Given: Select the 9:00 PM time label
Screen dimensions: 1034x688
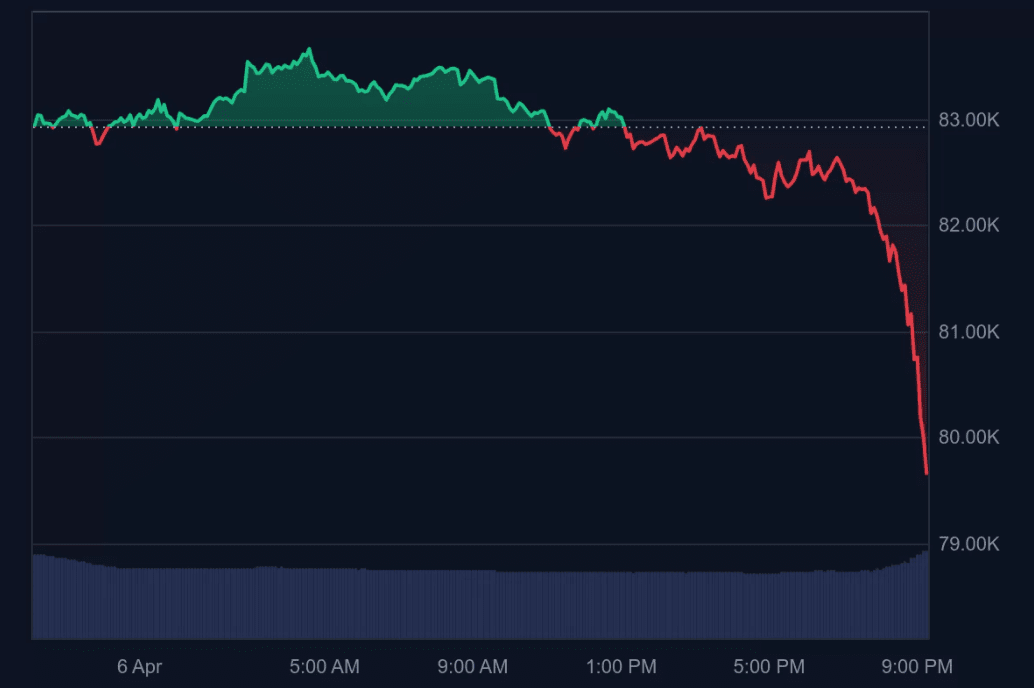Looking at the screenshot, I should [x=918, y=666].
